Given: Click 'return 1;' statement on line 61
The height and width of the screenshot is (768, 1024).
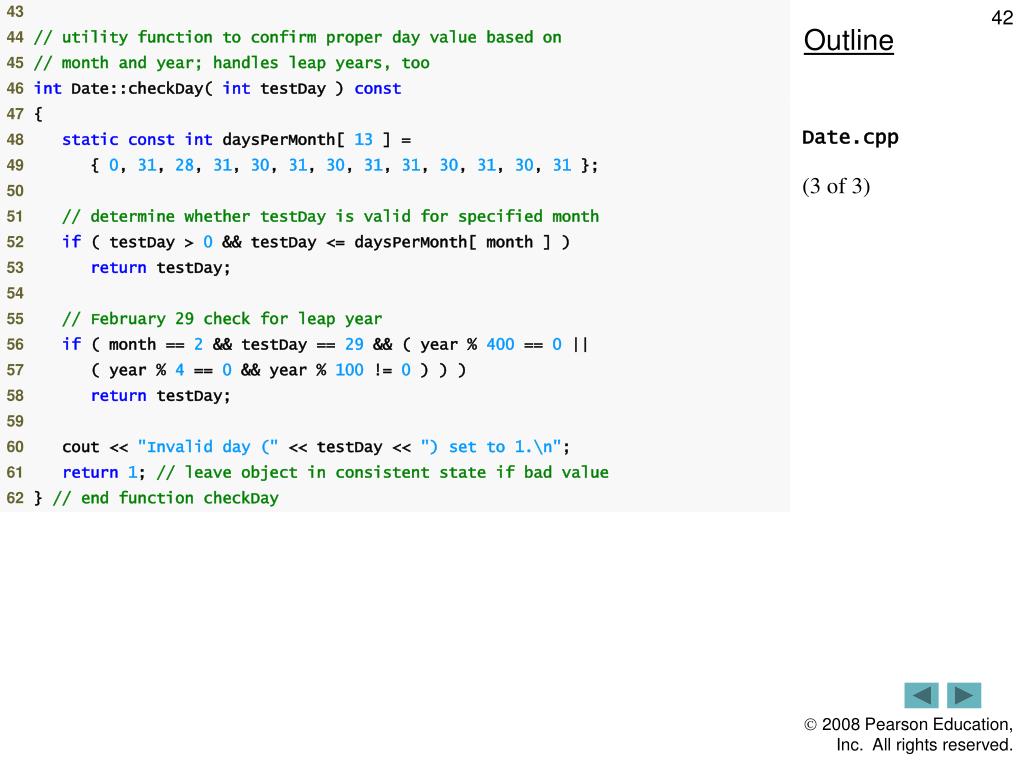Looking at the screenshot, I should coord(104,472).
